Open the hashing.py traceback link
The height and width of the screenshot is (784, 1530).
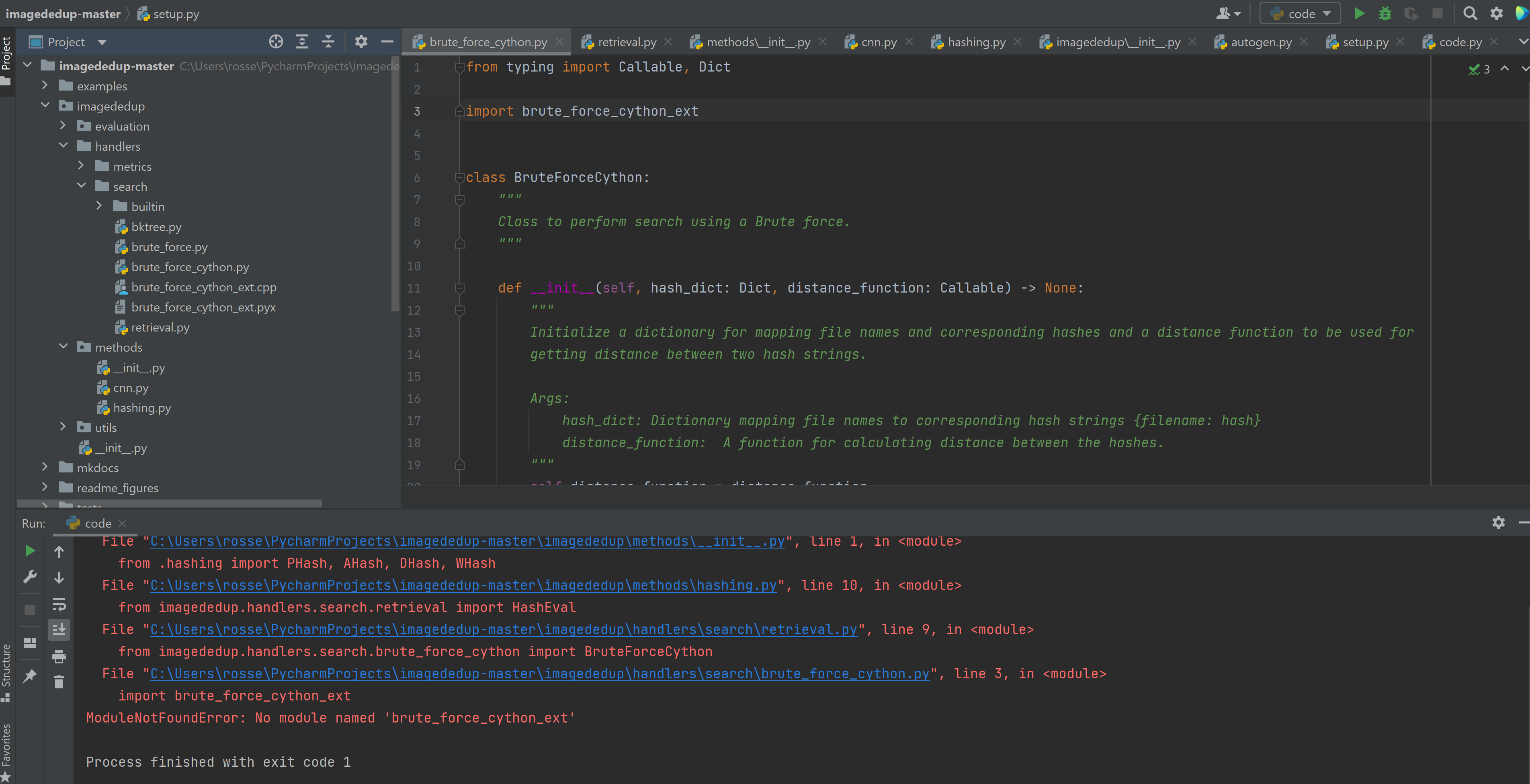click(x=463, y=585)
